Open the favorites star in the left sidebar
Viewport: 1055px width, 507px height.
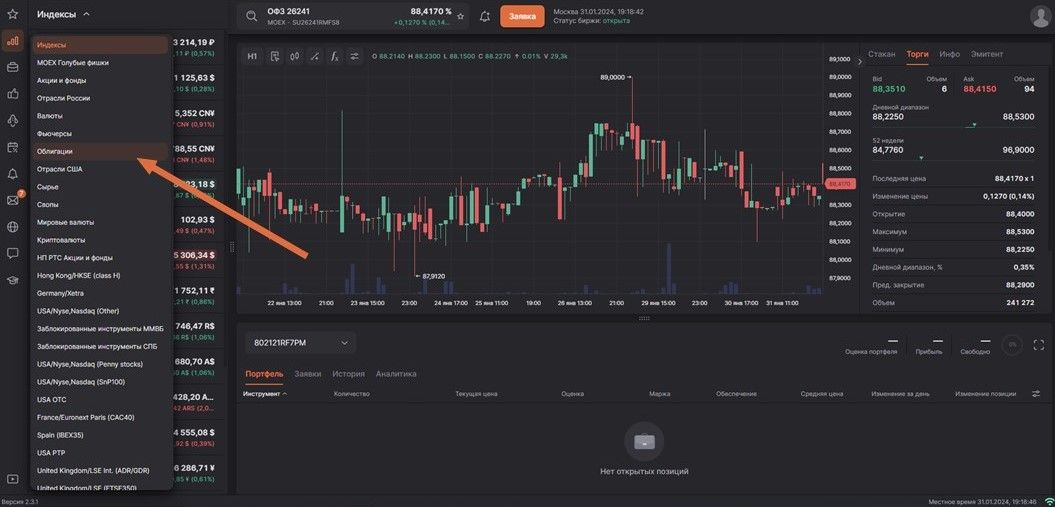pyautogui.click(x=12, y=14)
